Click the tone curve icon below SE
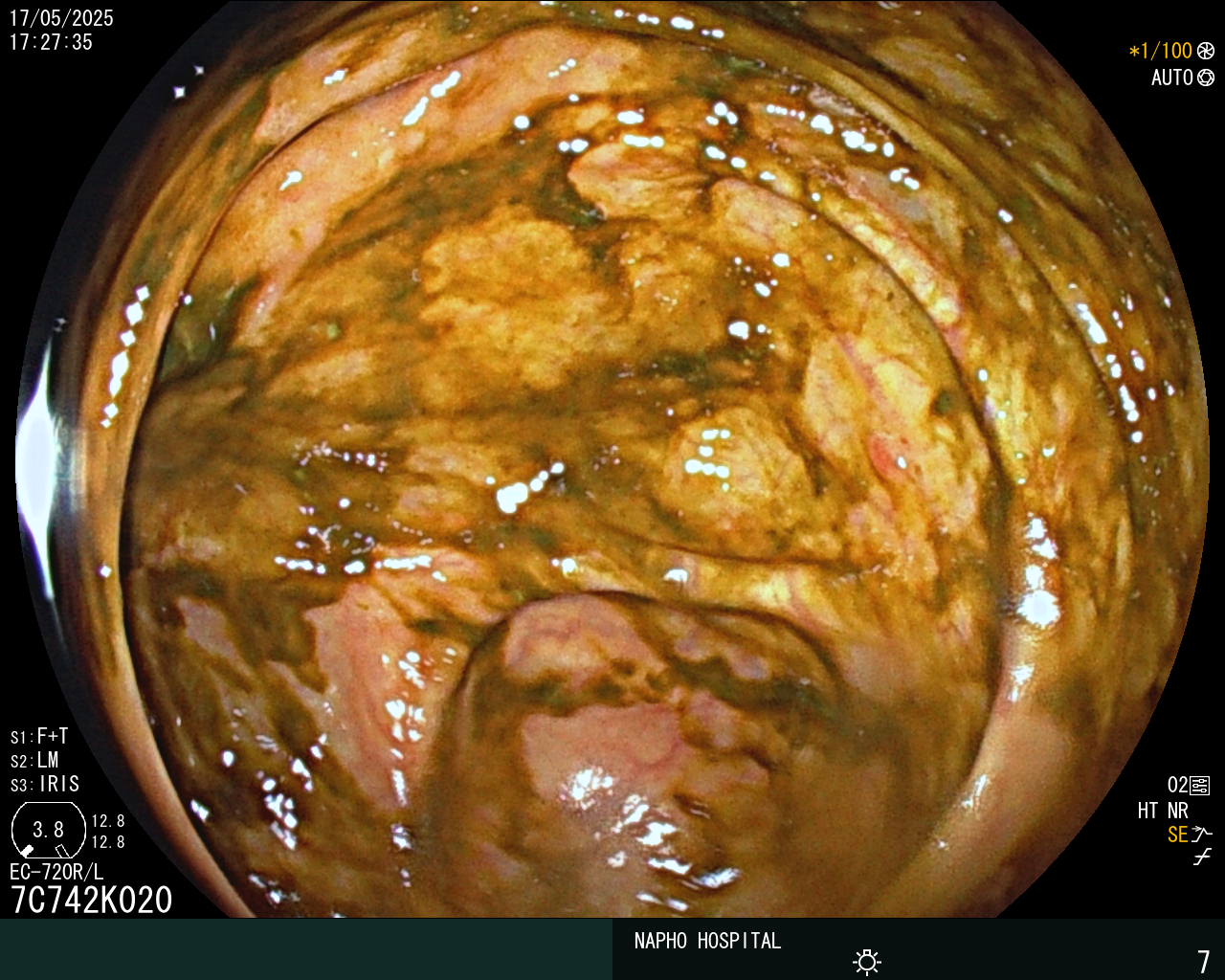The height and width of the screenshot is (980, 1225). [x=1202, y=857]
